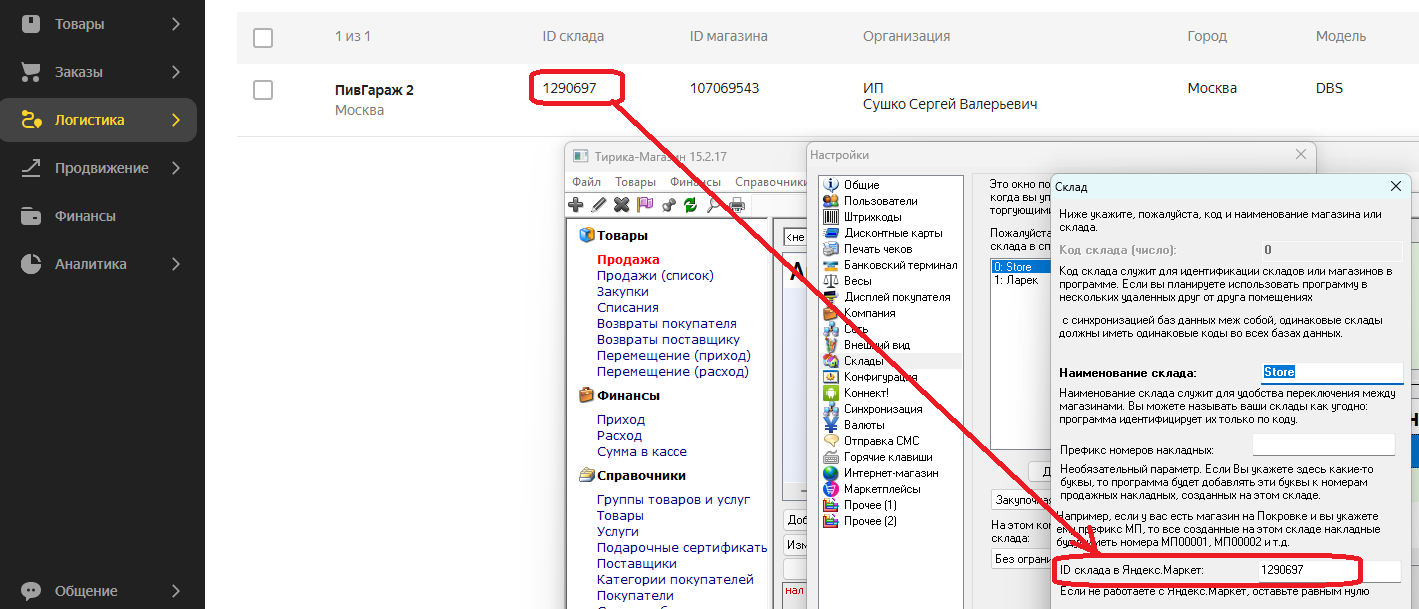
Task: Select the Интернет-магазин globe icon
Action: 831,473
